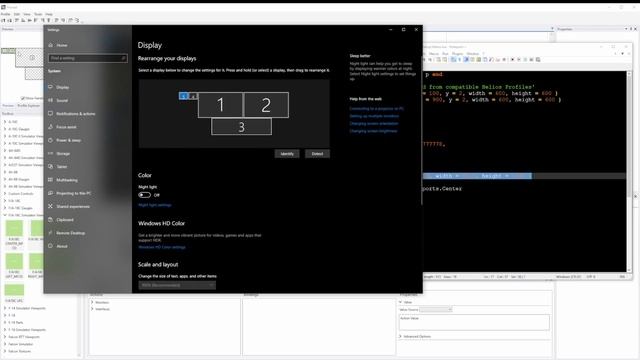Open Multitasking settings page
This screenshot has height=360, width=640.
(67, 180)
